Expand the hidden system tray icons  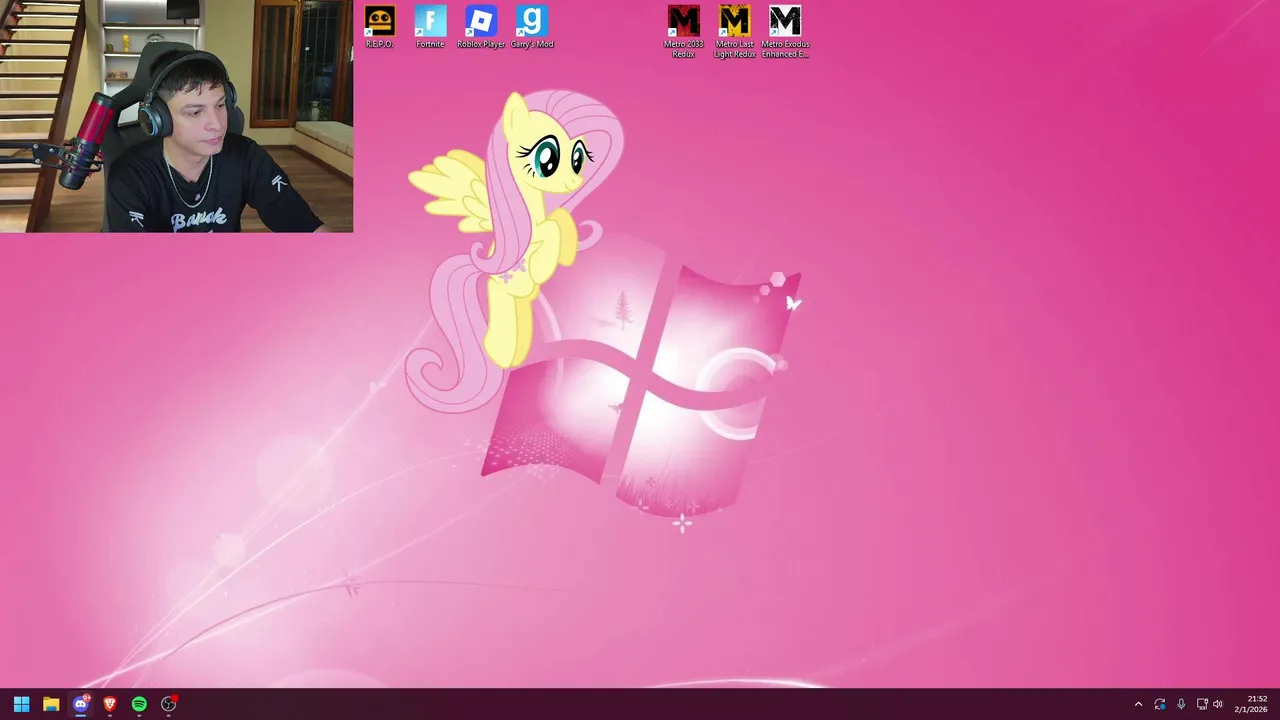coord(1138,704)
